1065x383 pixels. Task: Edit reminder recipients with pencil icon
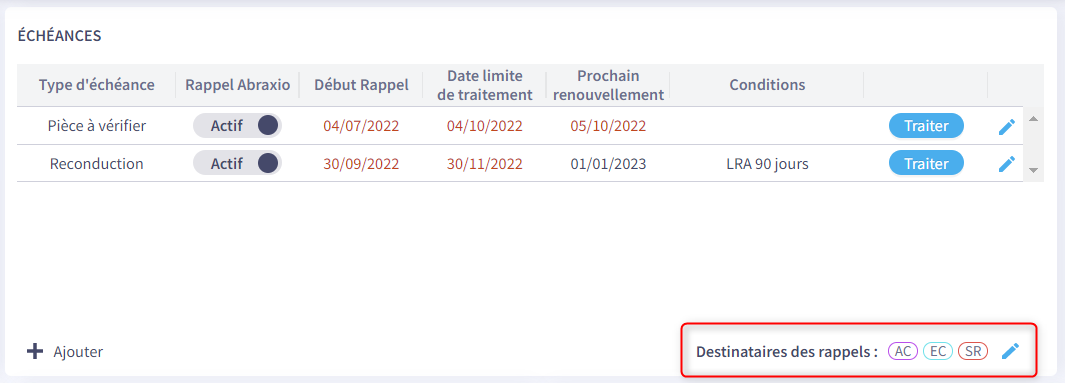1011,351
